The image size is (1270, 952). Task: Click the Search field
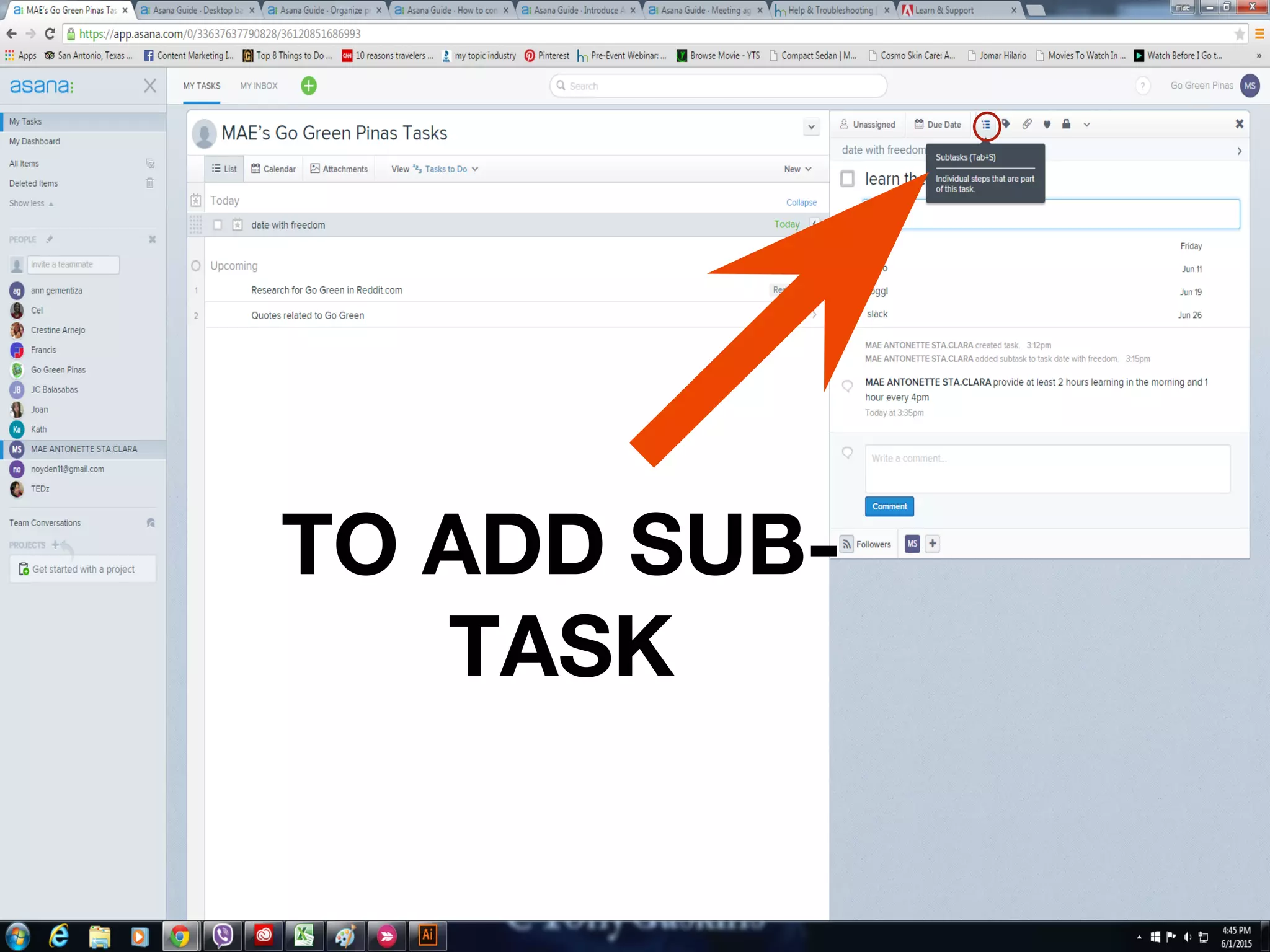tap(718, 86)
